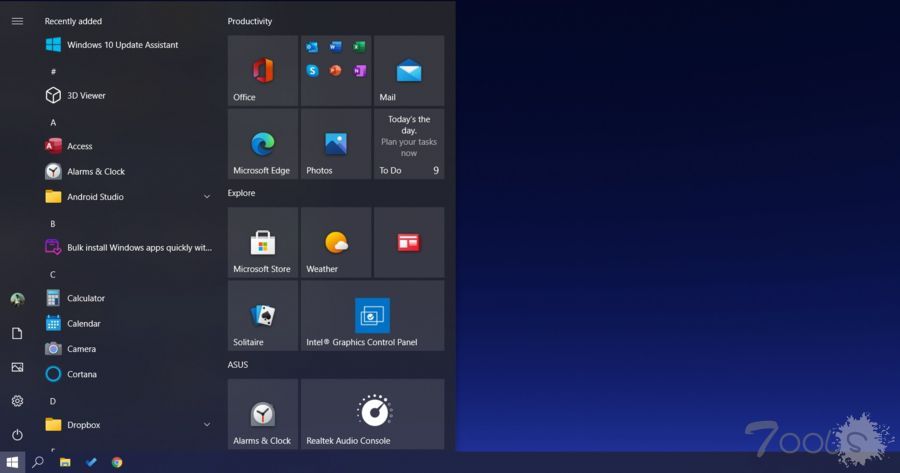Open Calculator from app list

[85, 298]
